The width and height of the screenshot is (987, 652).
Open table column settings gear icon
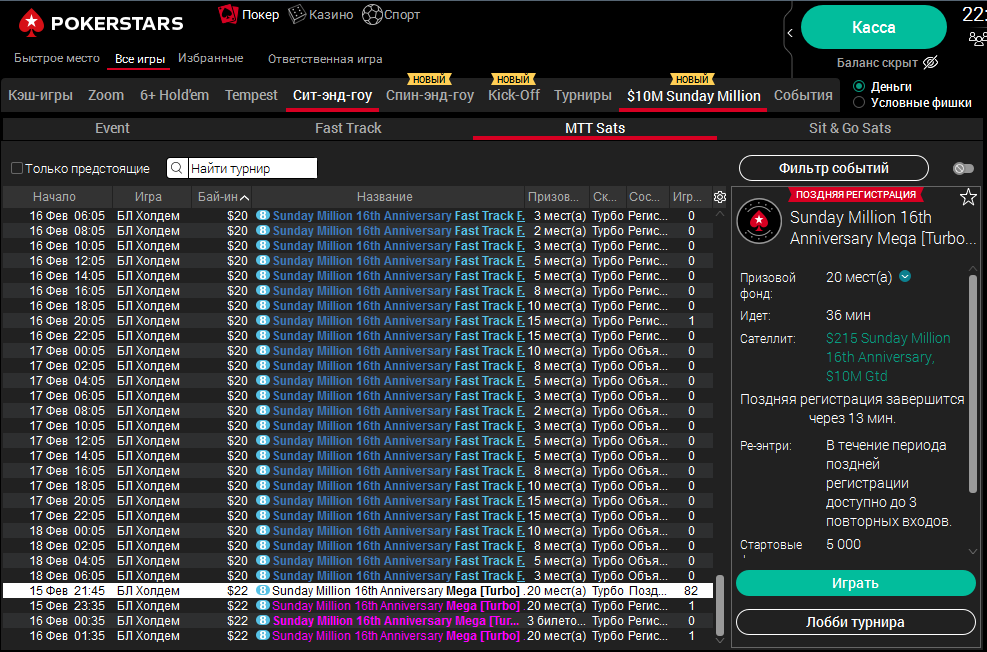pyautogui.click(x=720, y=197)
